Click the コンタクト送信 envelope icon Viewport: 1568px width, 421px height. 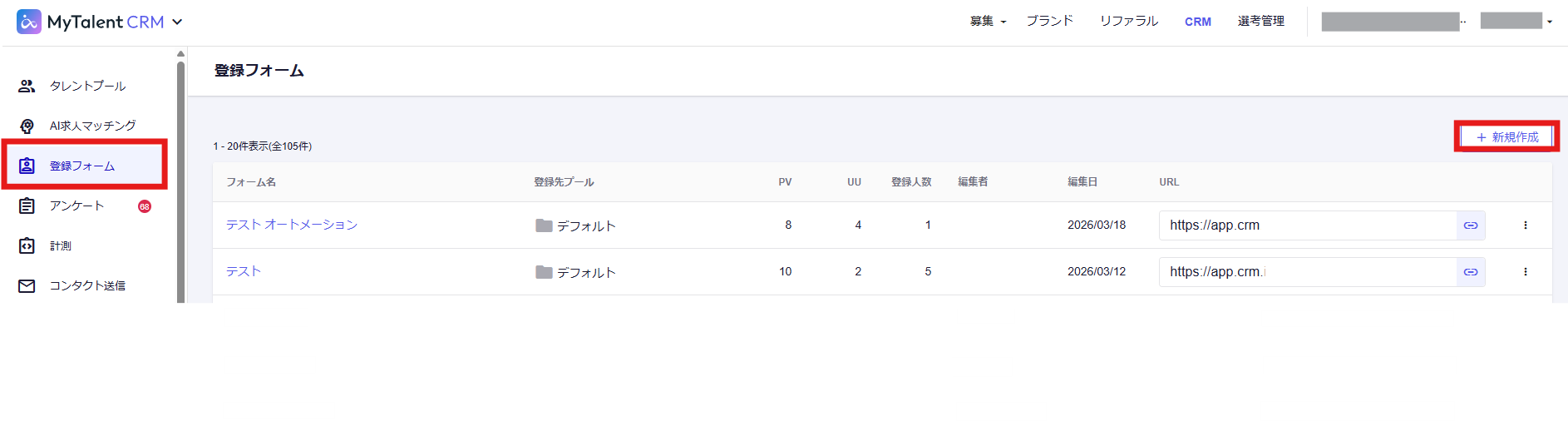point(27,285)
